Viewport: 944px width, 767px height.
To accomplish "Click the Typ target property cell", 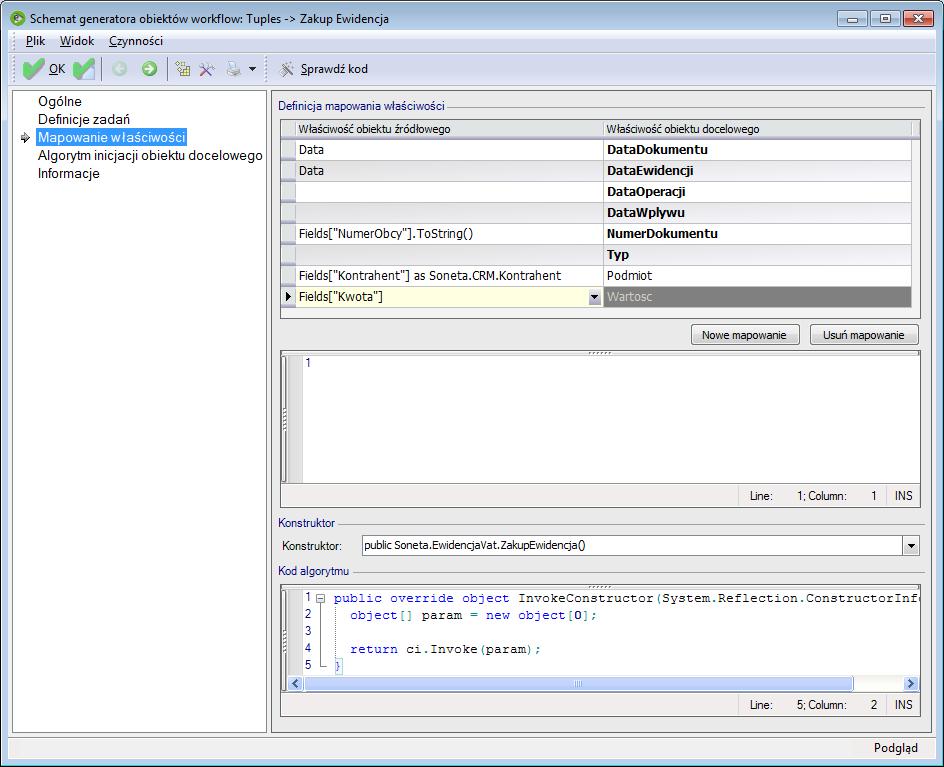I will tap(757, 255).
